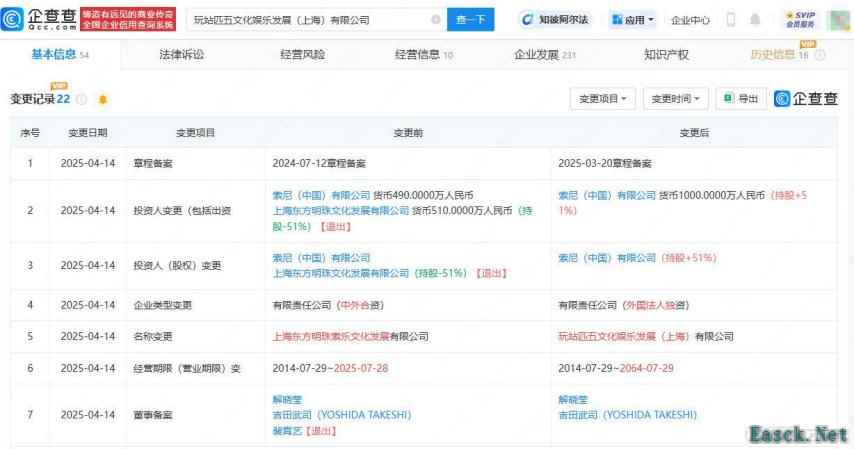This screenshot has height=449, width=854.
Task: Clear the search box with the X icon
Action: [x=435, y=20]
